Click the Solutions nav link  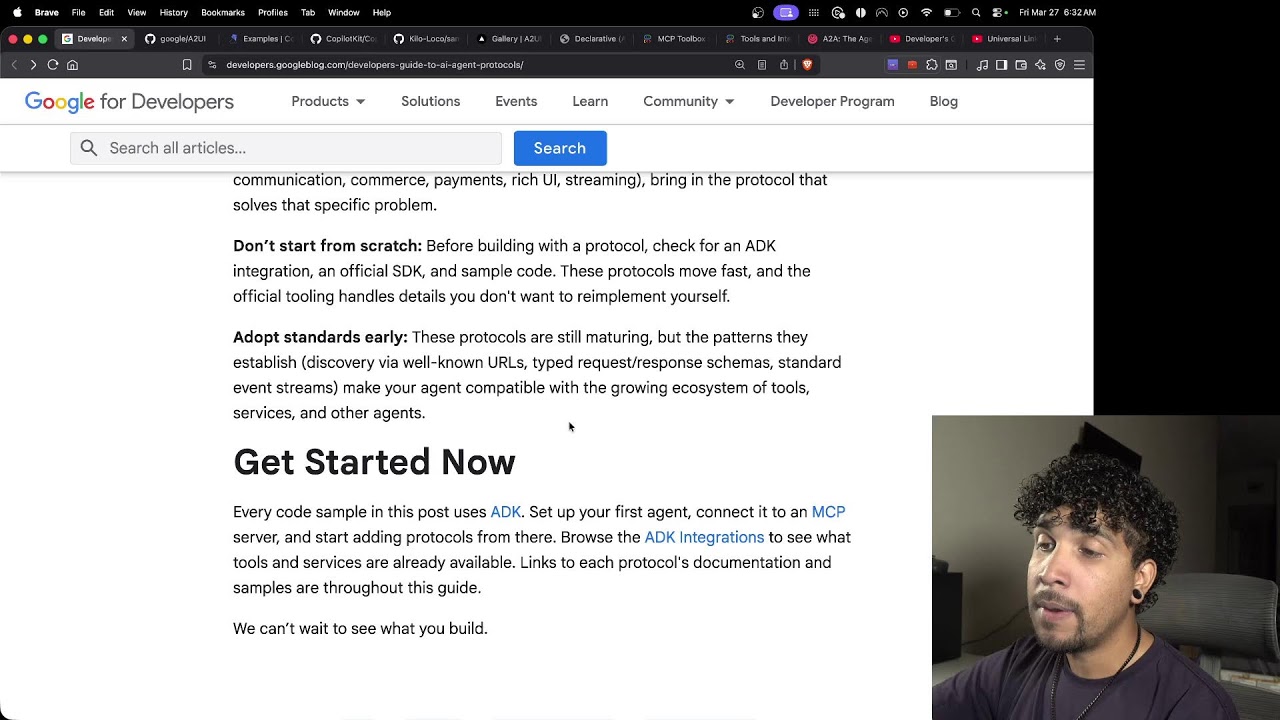click(431, 101)
